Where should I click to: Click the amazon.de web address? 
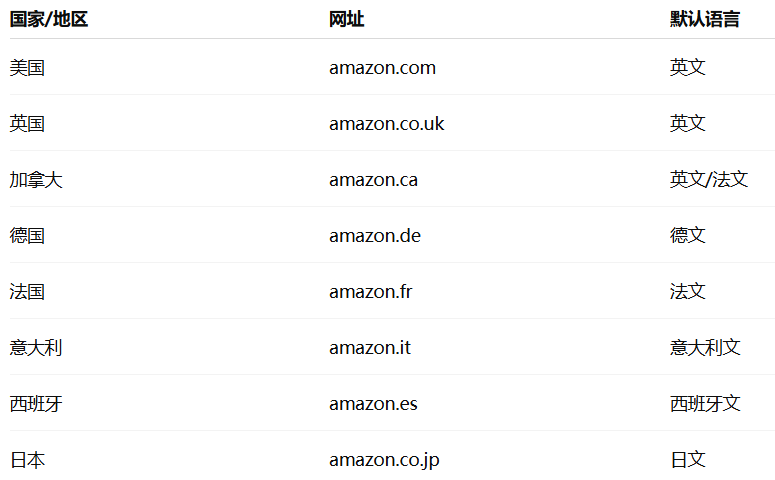tap(375, 236)
